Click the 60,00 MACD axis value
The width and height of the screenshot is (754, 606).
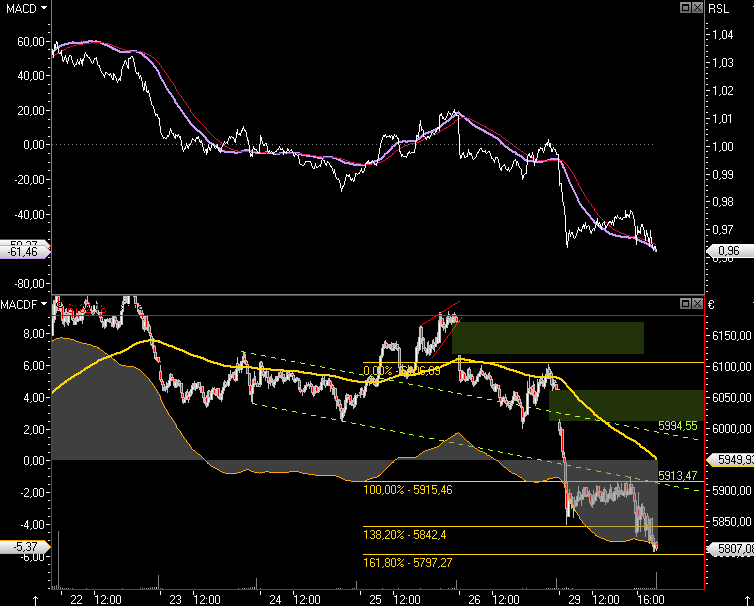point(31,42)
